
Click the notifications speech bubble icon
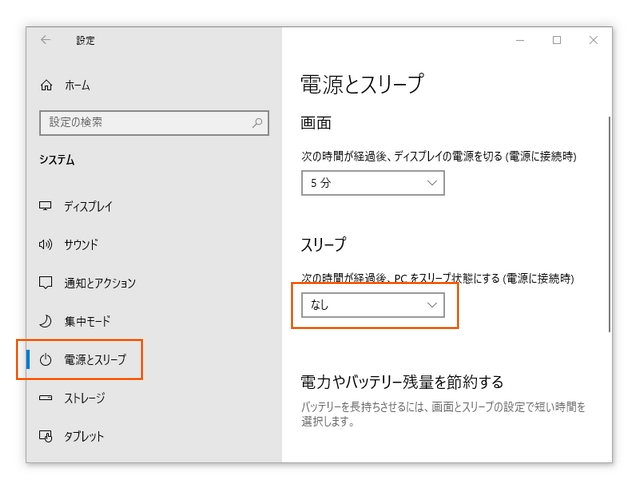coord(45,283)
